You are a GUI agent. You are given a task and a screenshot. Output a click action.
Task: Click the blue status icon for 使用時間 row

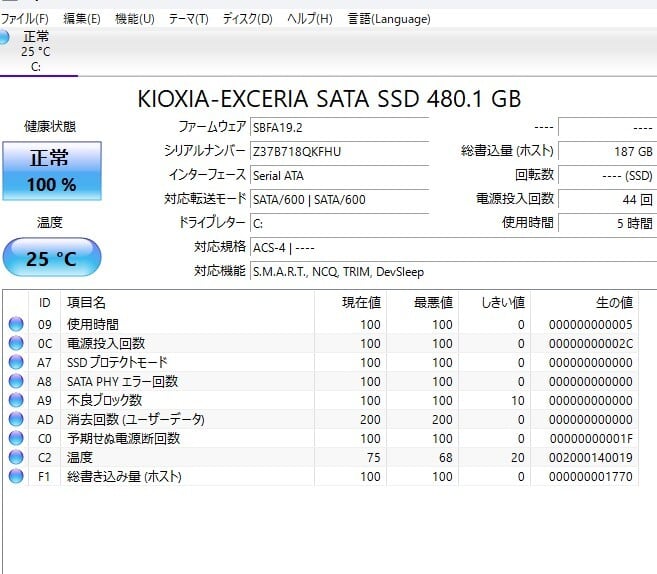point(16,324)
